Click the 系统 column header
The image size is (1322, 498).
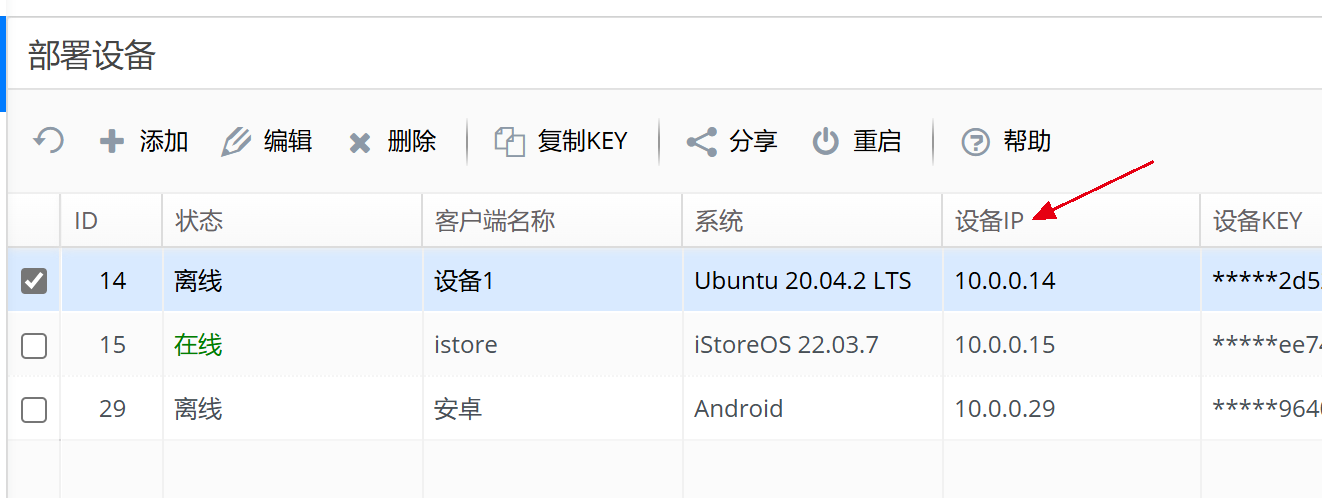coord(719,221)
